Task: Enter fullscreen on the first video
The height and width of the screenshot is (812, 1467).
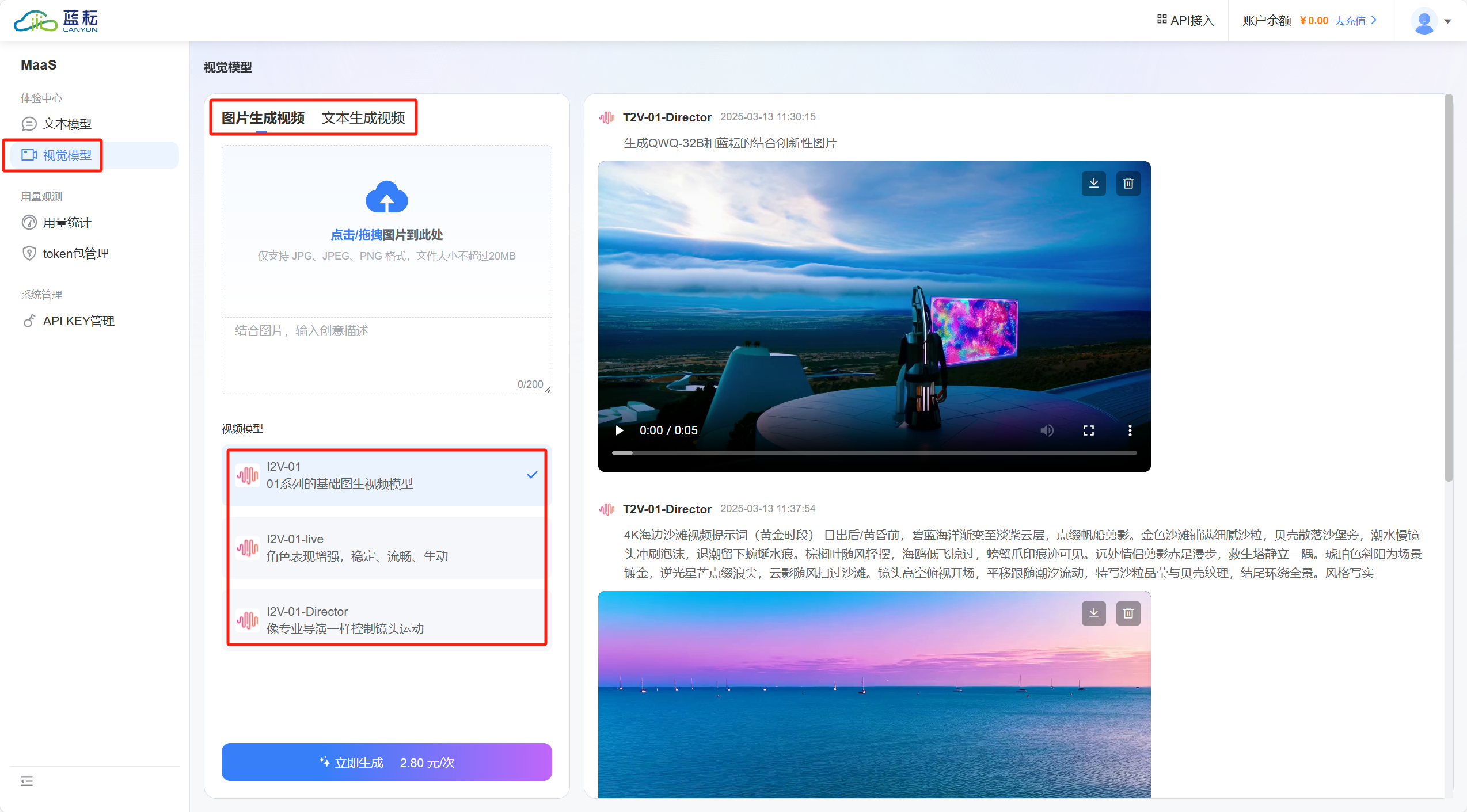Action: (1088, 430)
